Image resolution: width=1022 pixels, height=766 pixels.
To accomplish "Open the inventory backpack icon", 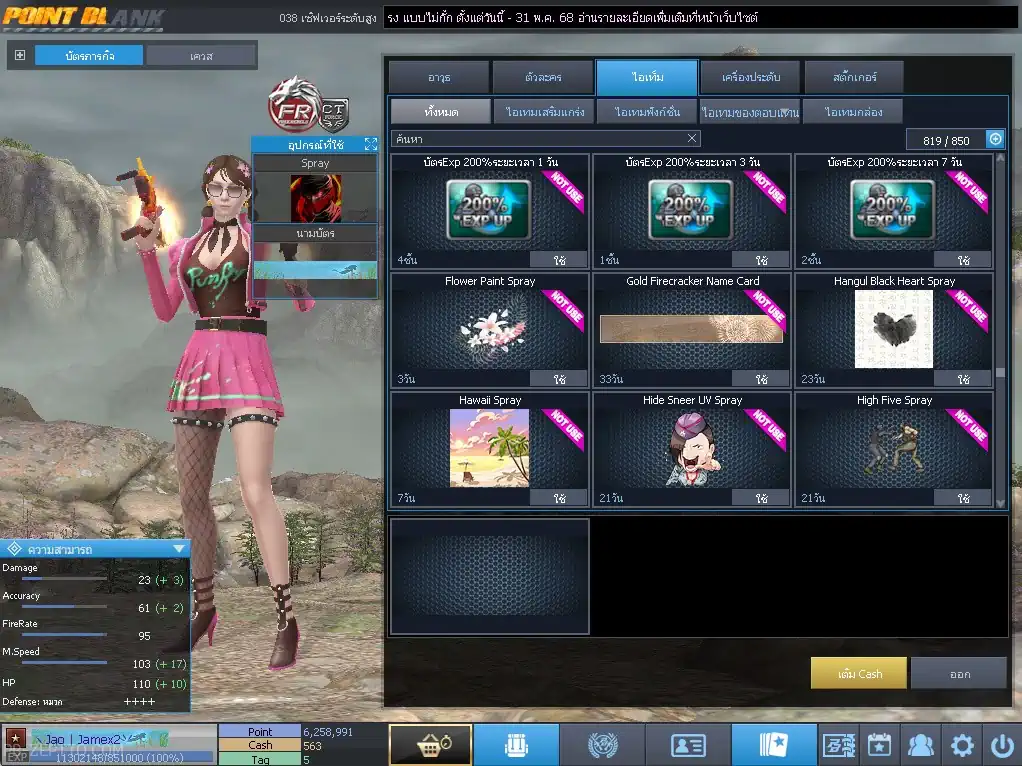I will 516,744.
